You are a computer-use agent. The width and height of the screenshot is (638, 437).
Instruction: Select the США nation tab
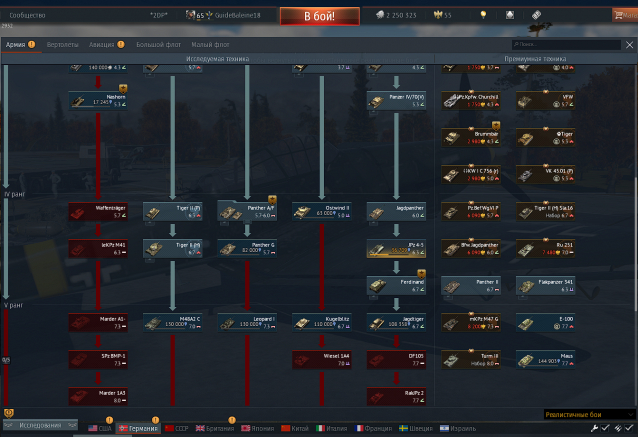tap(100, 428)
